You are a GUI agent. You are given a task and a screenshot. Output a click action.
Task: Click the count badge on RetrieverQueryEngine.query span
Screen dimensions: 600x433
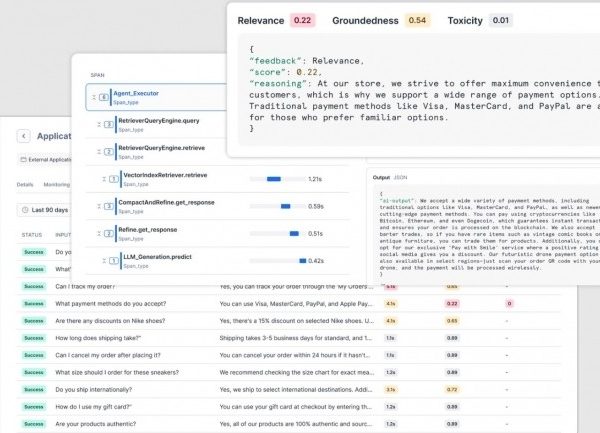tap(109, 124)
